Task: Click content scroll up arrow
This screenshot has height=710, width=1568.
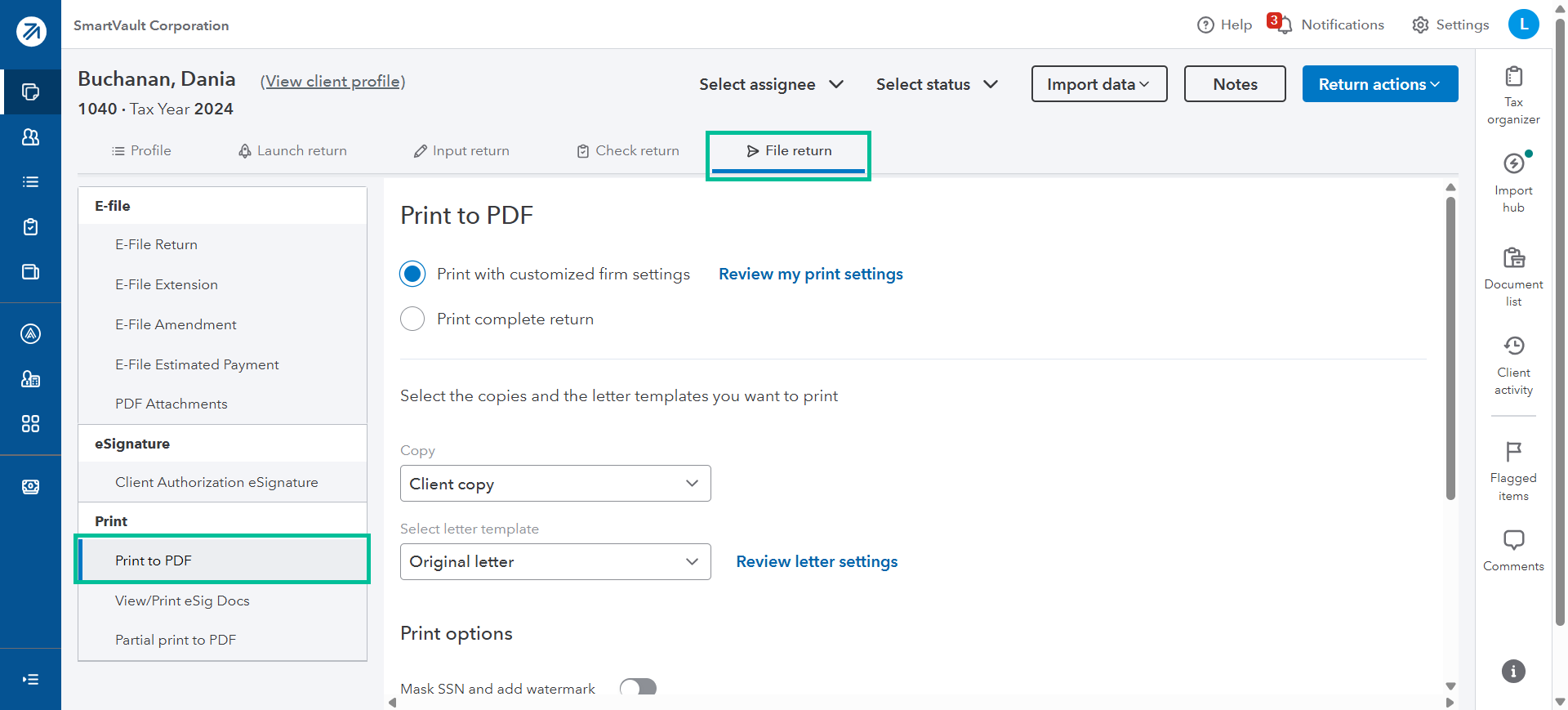Action: click(x=1450, y=187)
